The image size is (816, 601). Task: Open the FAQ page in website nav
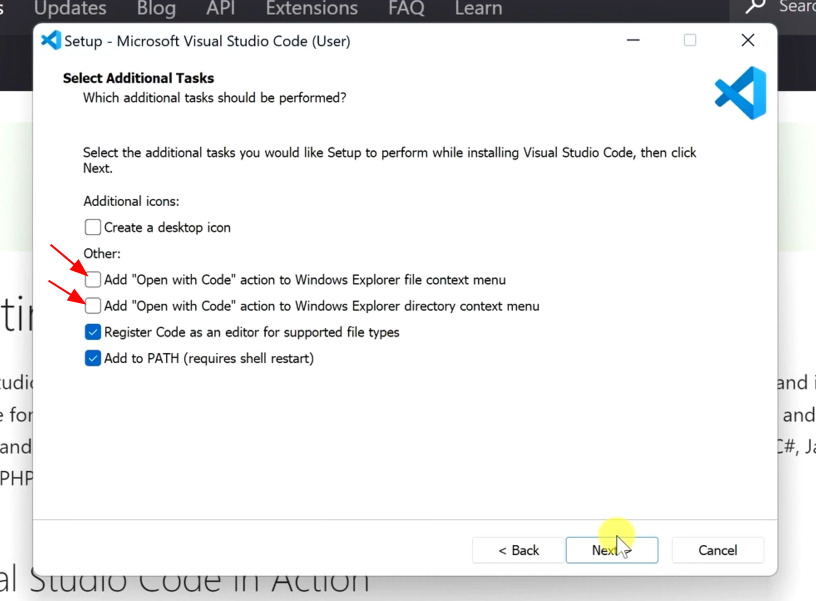pyautogui.click(x=406, y=8)
